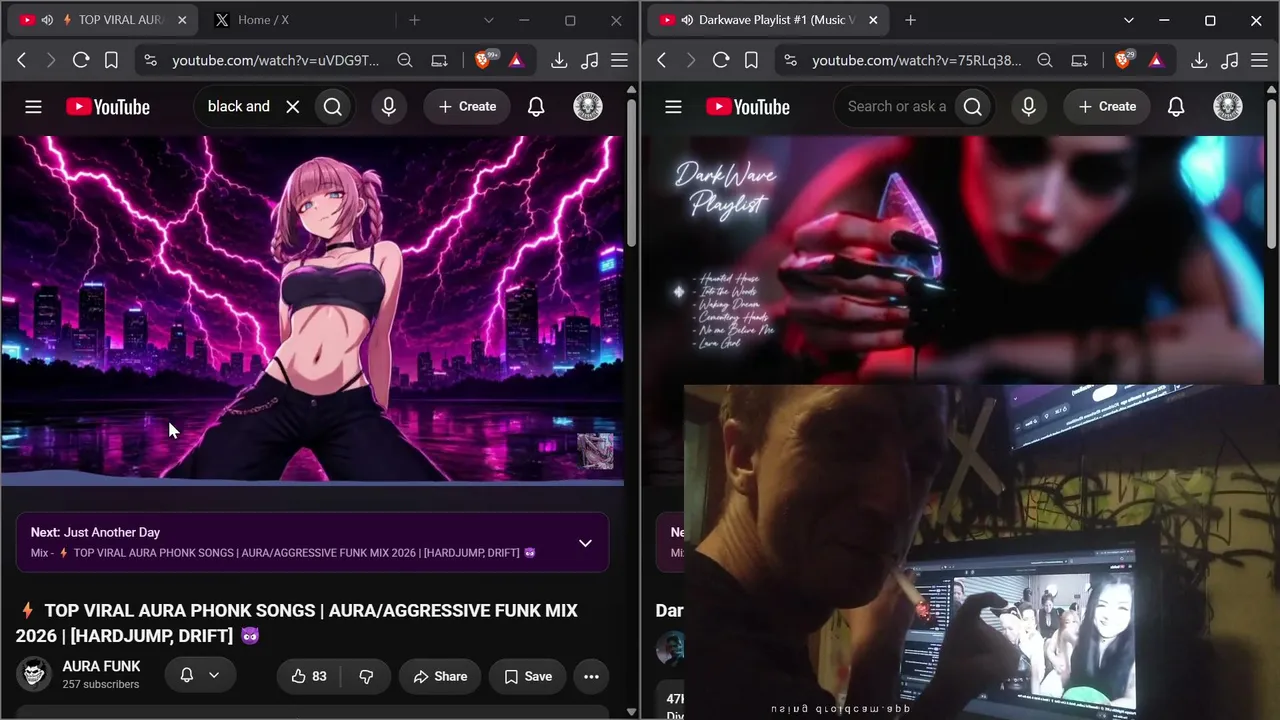Start voice search in left window

click(389, 107)
